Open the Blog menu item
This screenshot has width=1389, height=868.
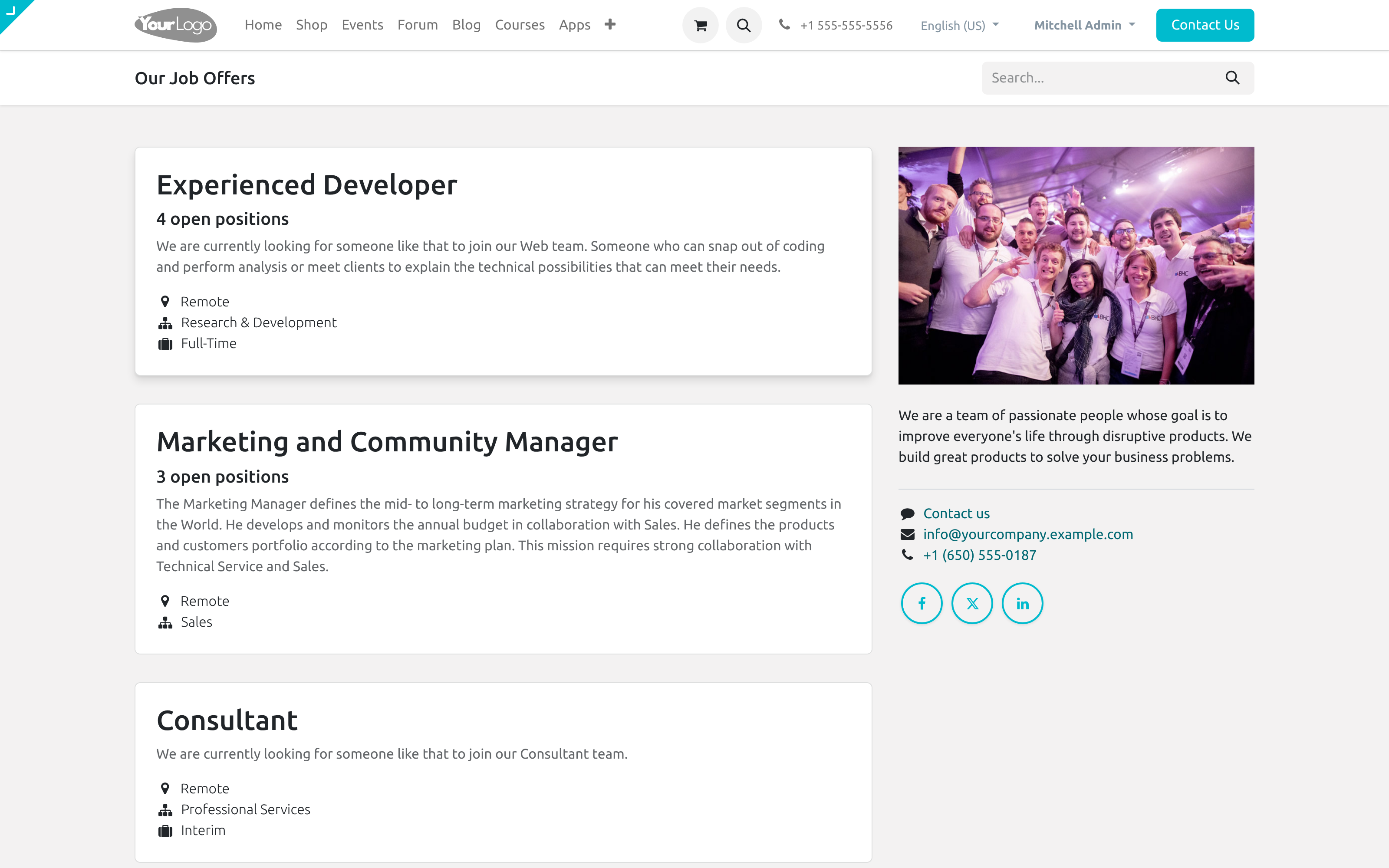pyautogui.click(x=466, y=25)
